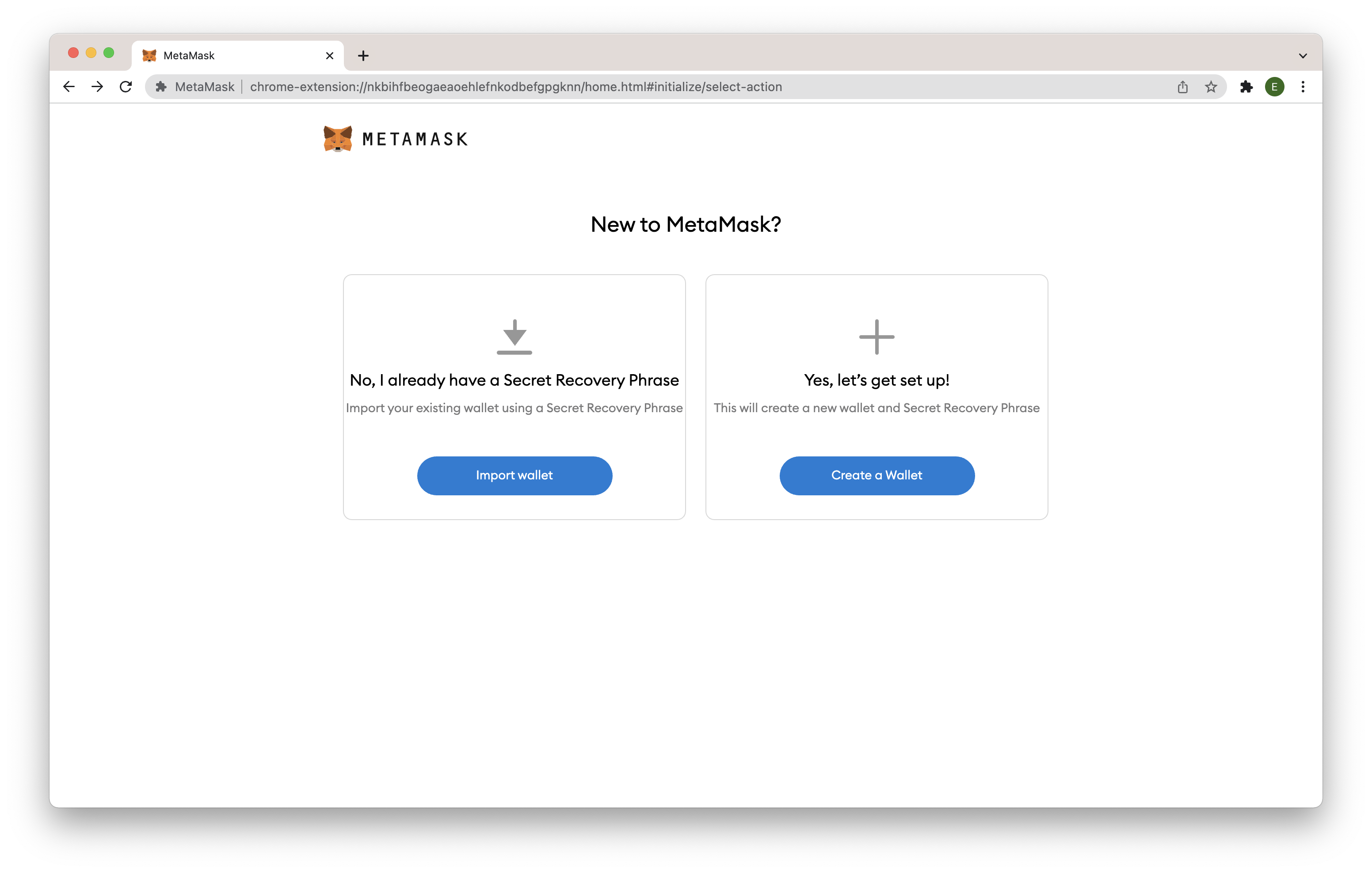Click the page refresh icon

pyautogui.click(x=125, y=87)
